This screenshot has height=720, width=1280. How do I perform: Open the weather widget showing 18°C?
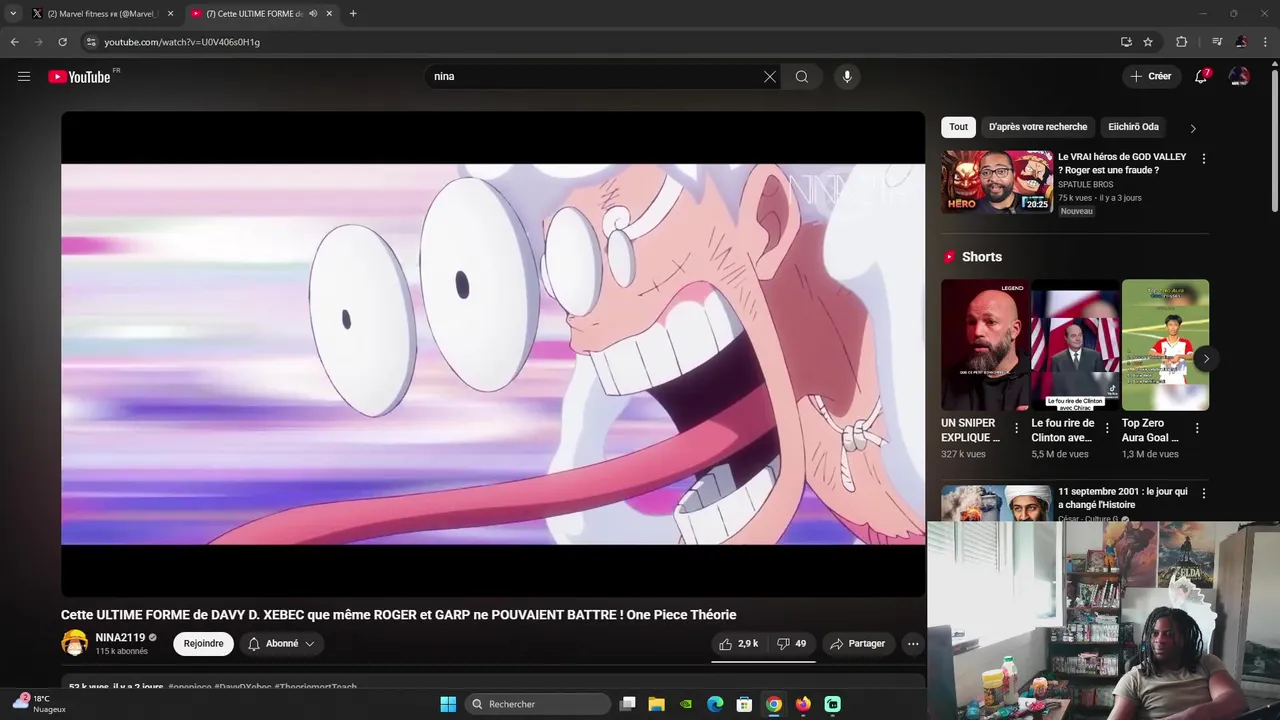[40, 703]
